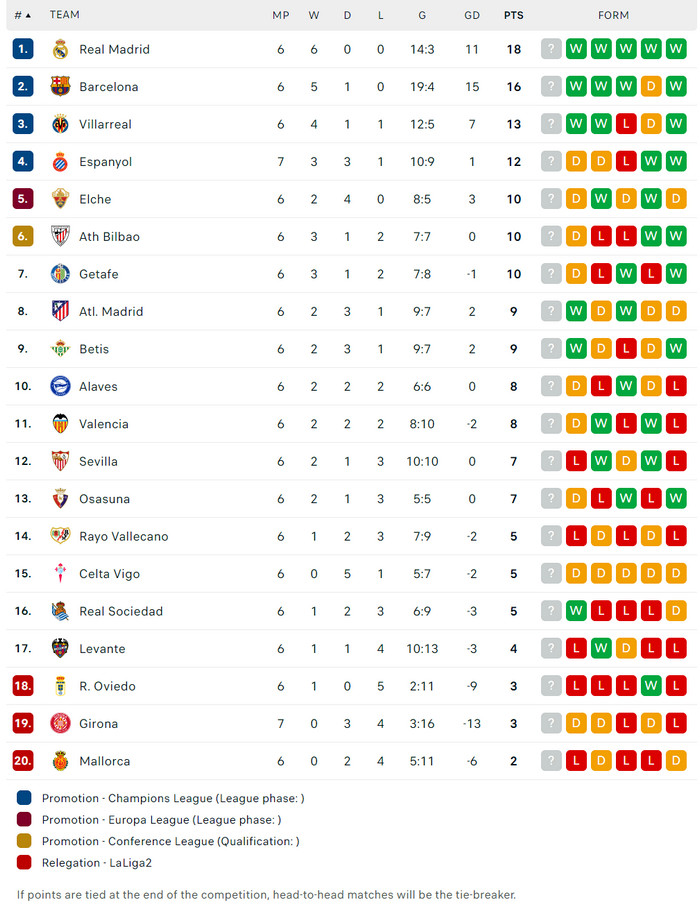Click the Espanyol club crest

60,162
